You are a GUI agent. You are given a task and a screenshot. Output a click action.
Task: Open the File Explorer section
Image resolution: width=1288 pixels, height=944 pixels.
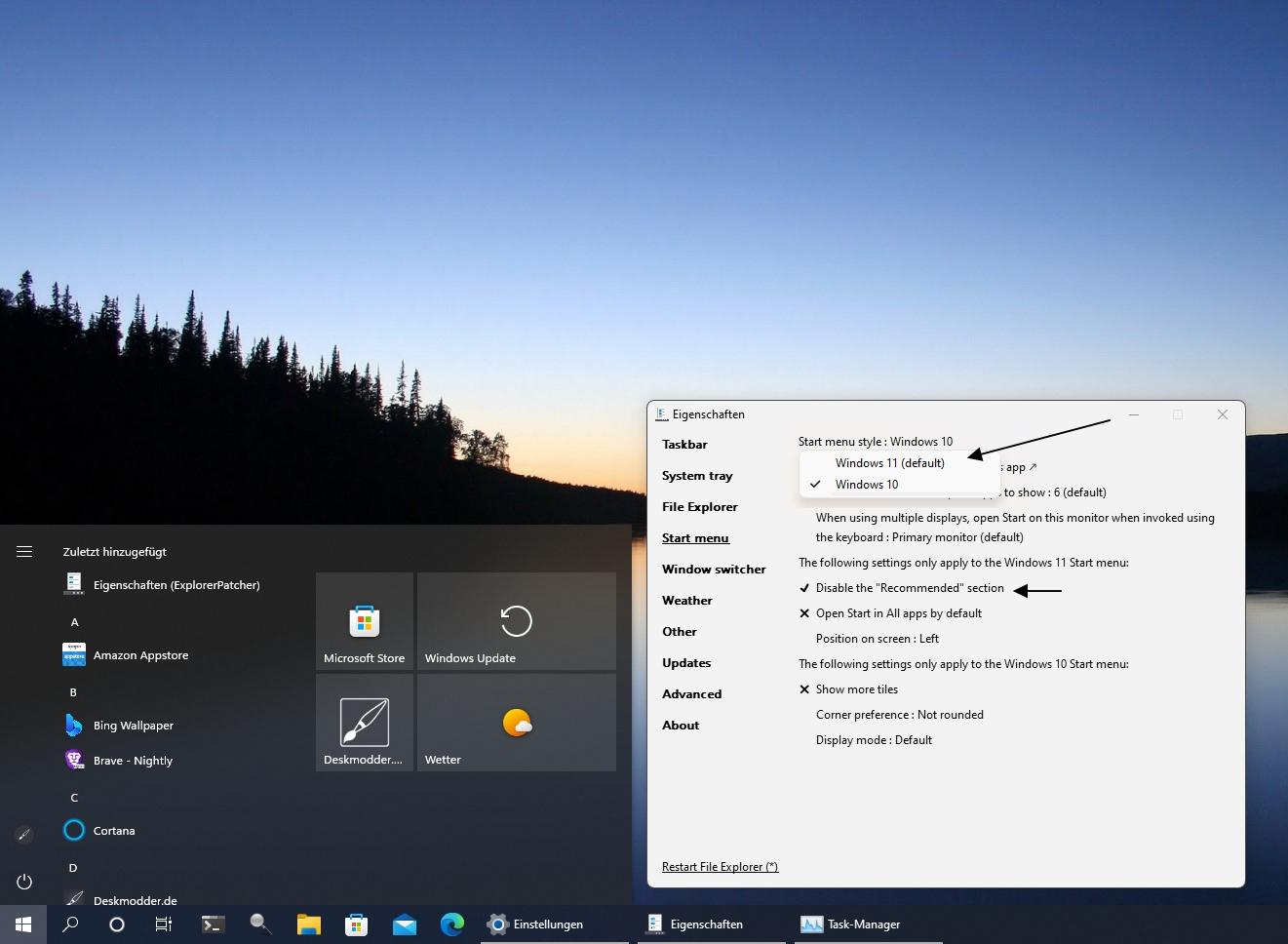coord(700,507)
